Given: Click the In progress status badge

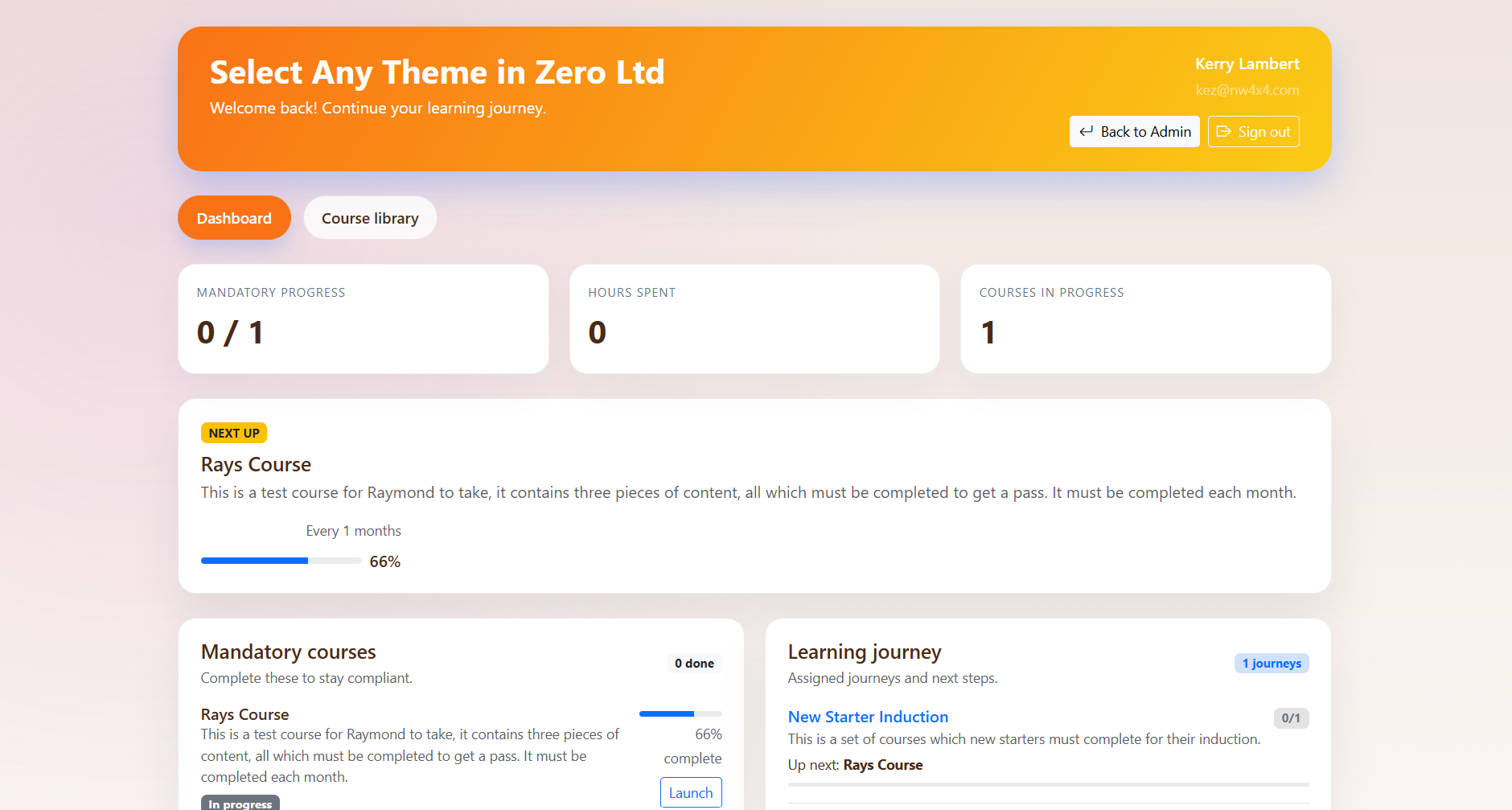Looking at the screenshot, I should [240, 804].
